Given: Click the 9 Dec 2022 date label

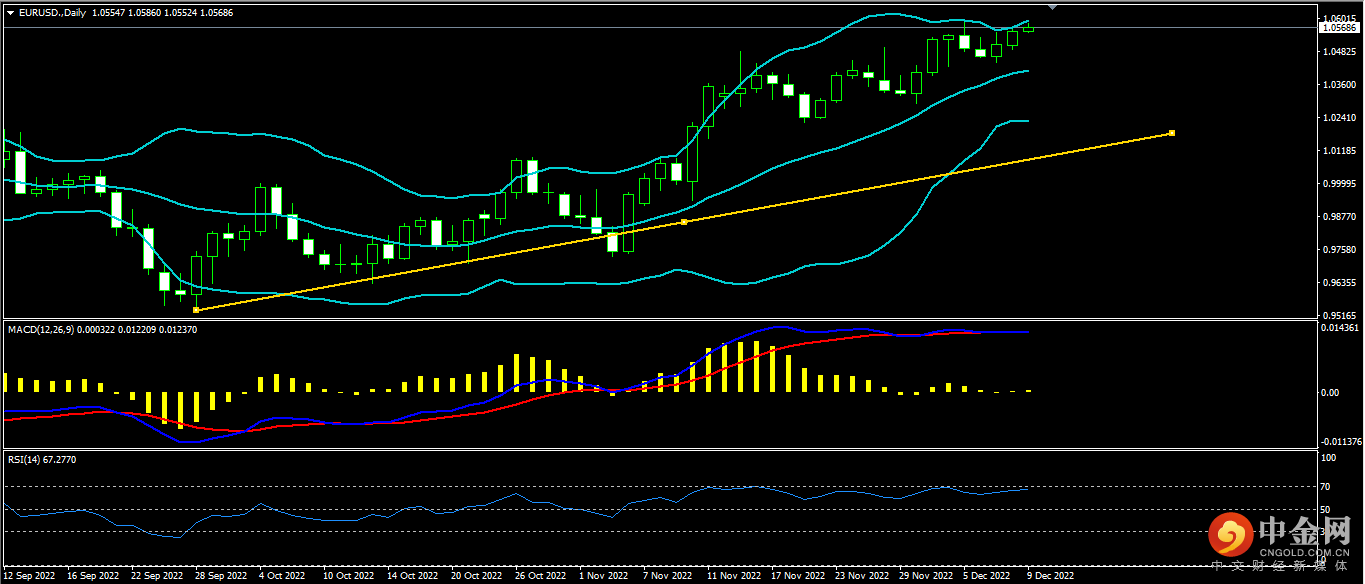Looking at the screenshot, I should [x=1050, y=576].
